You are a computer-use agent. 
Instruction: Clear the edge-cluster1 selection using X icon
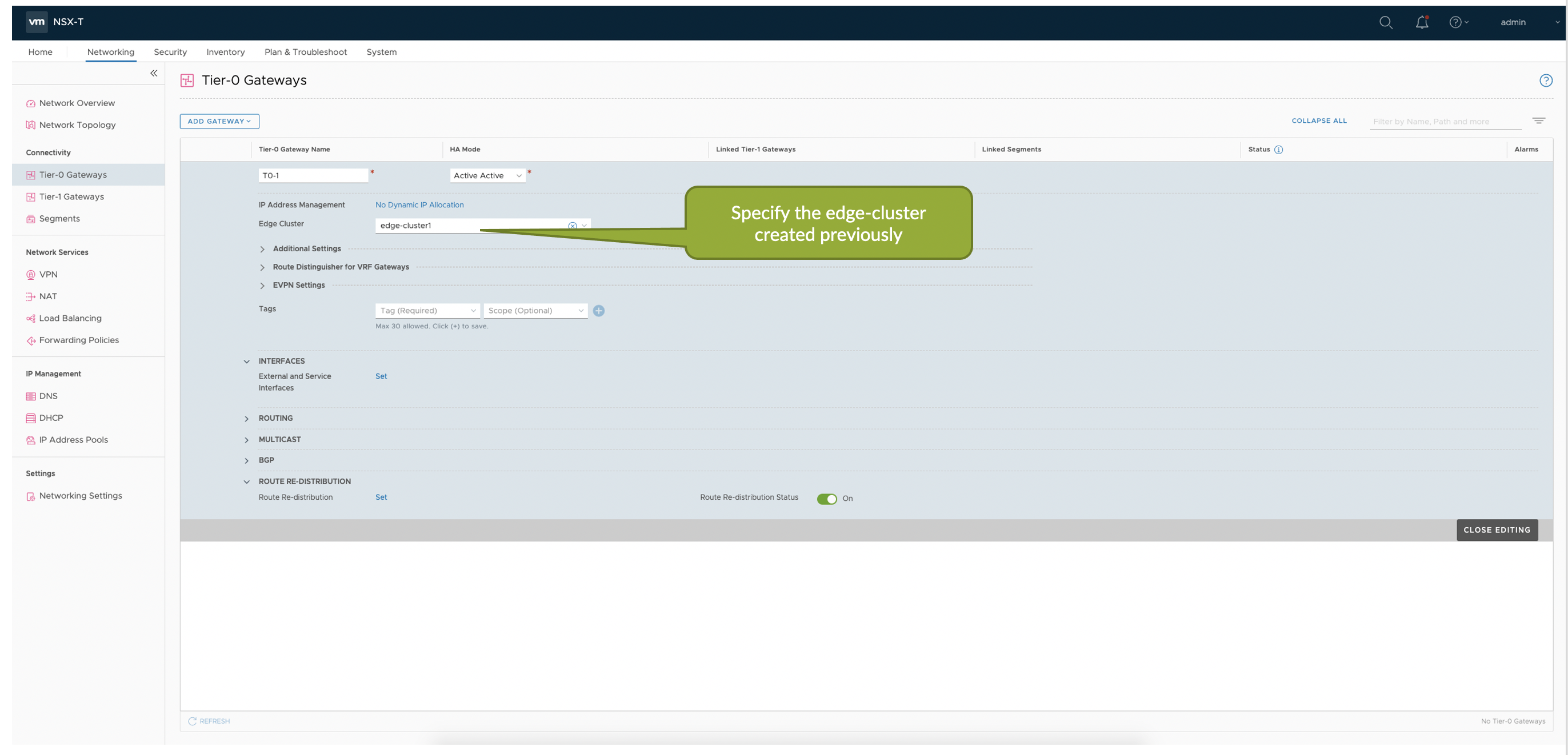click(x=572, y=226)
